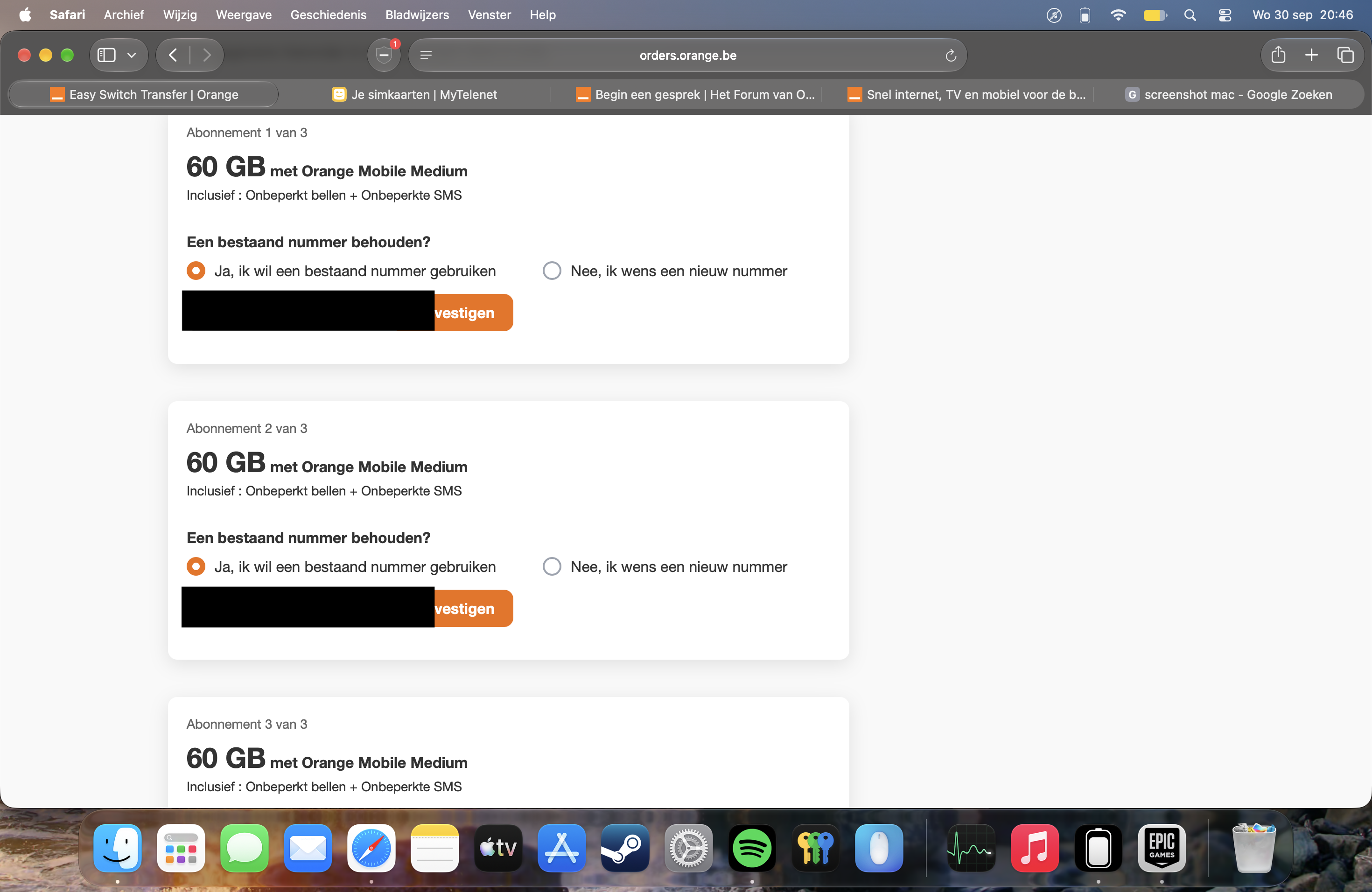Open Steam from the Dock

pos(625,848)
